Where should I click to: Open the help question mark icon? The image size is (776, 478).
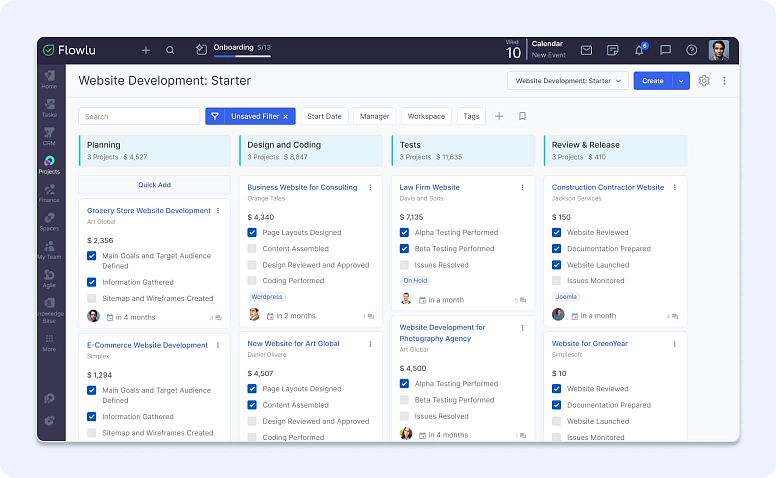691,50
